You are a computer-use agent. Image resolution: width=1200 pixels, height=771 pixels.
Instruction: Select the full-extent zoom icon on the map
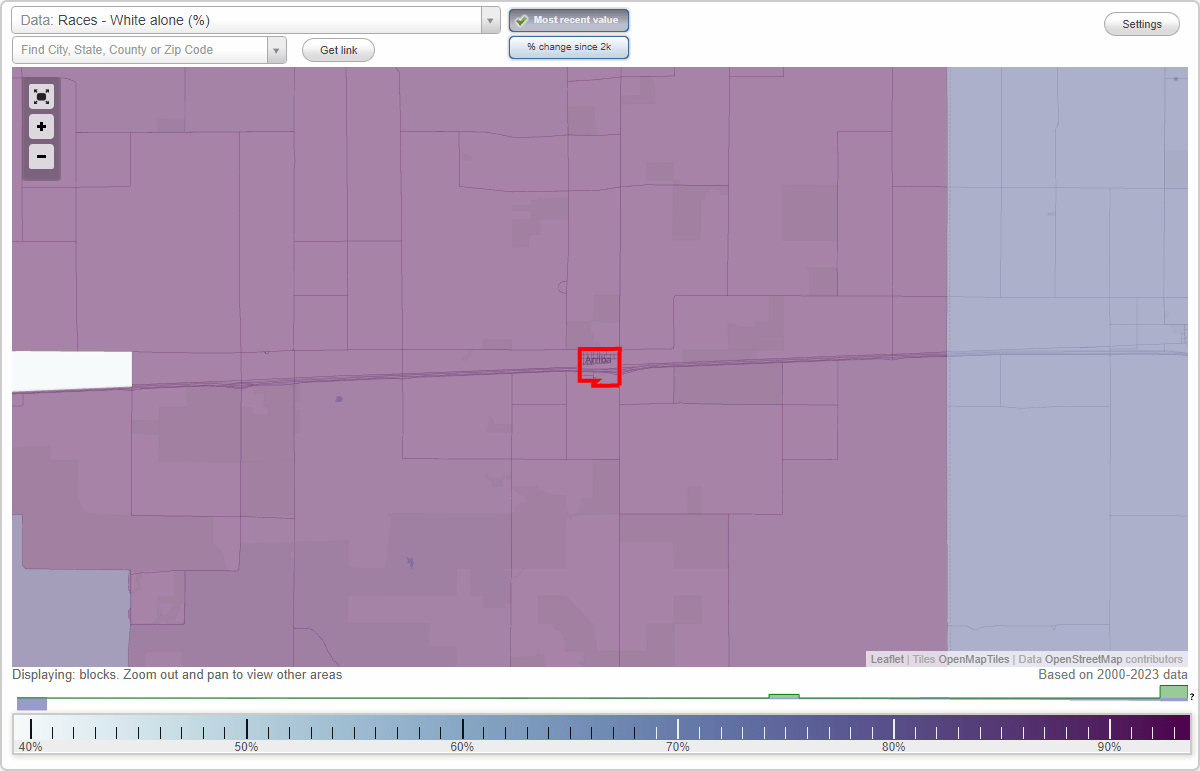[41, 96]
